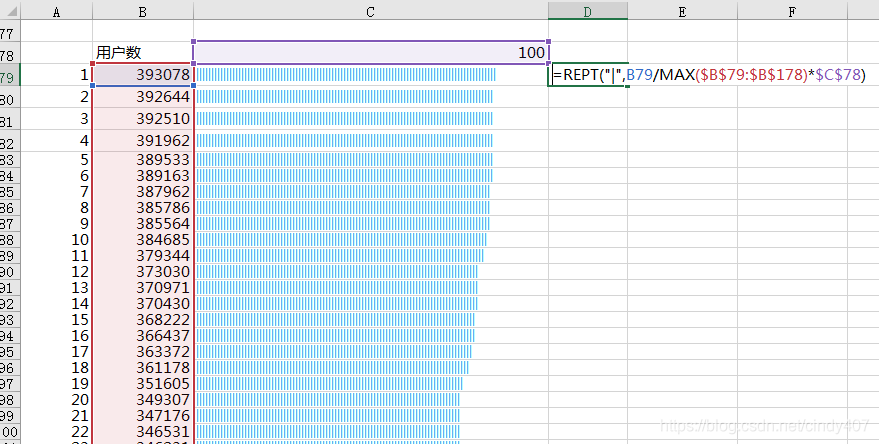This screenshot has width=879, height=444.
Task: Select column D header
Action: coord(587,12)
